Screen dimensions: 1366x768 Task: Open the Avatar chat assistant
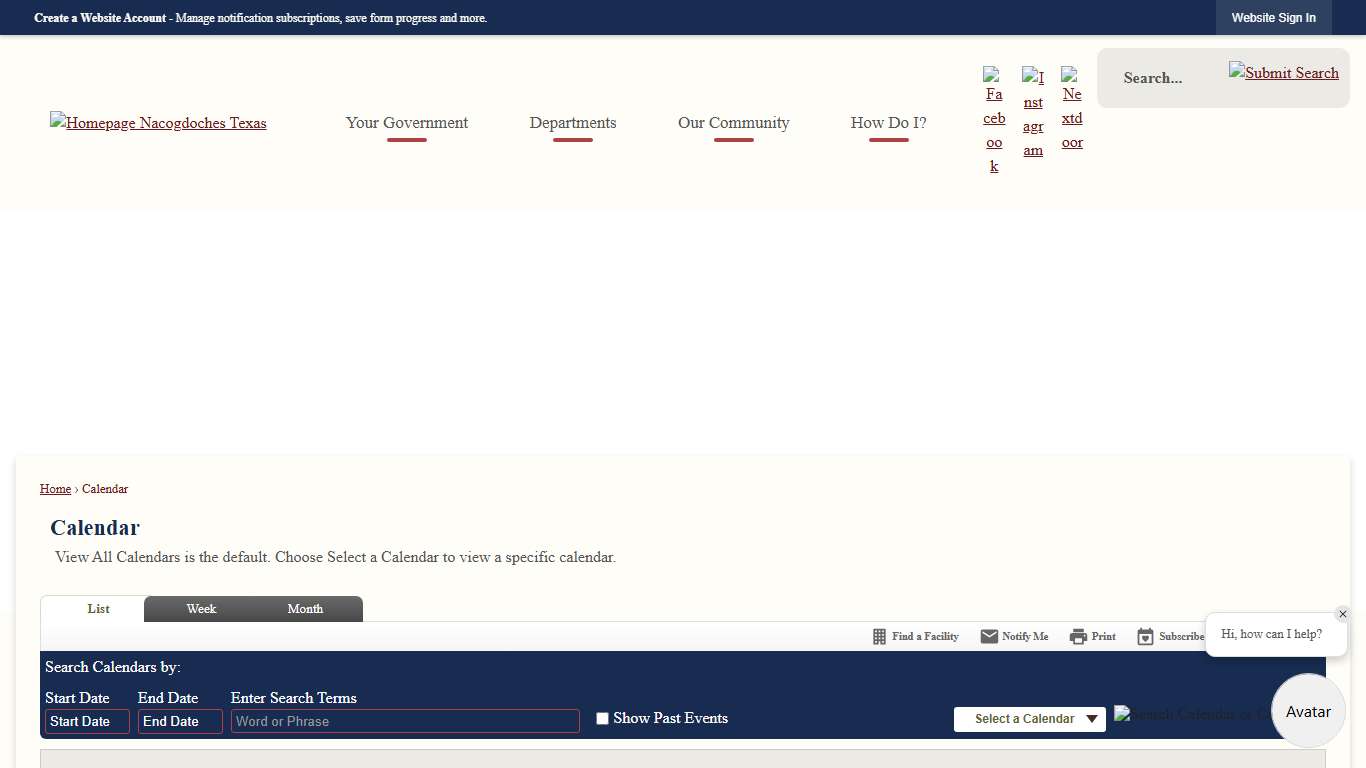pyautogui.click(x=1308, y=711)
